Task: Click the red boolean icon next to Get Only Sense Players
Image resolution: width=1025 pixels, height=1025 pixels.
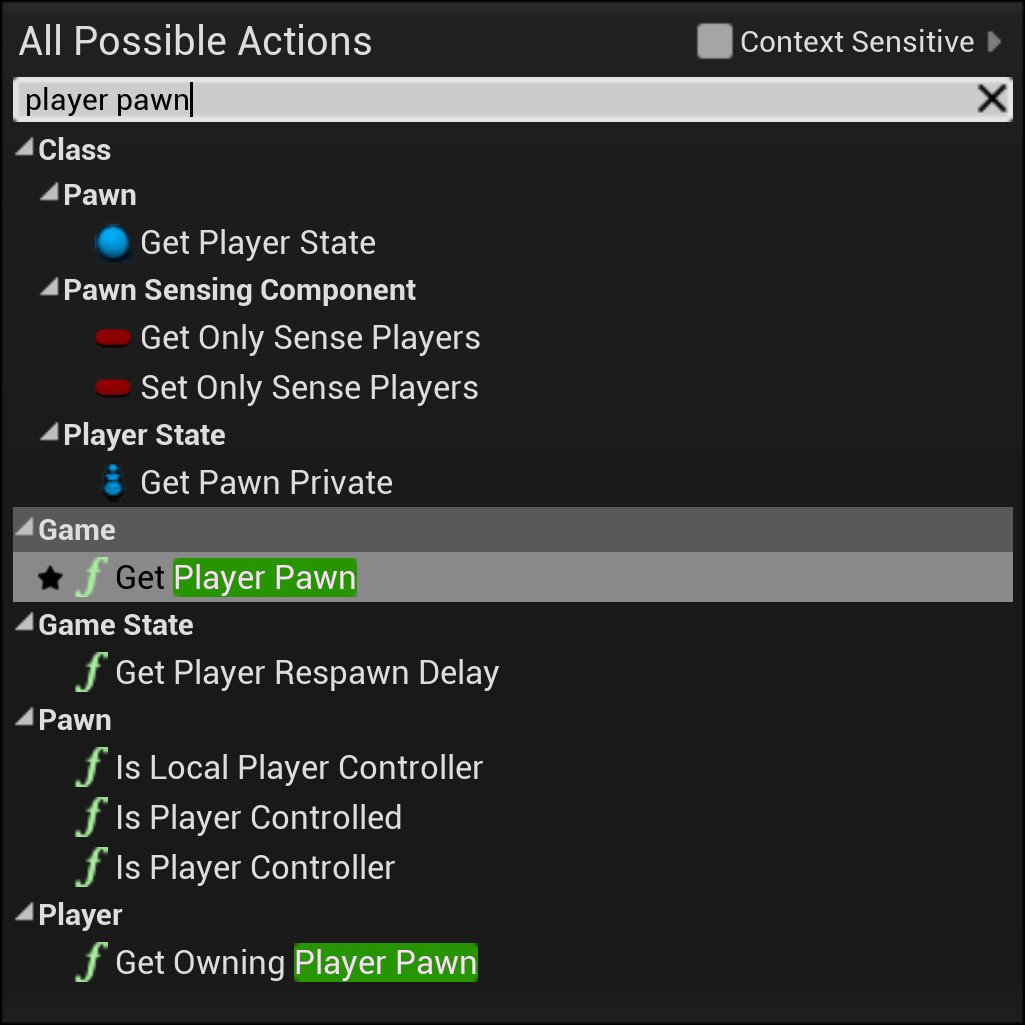Action: tap(113, 337)
